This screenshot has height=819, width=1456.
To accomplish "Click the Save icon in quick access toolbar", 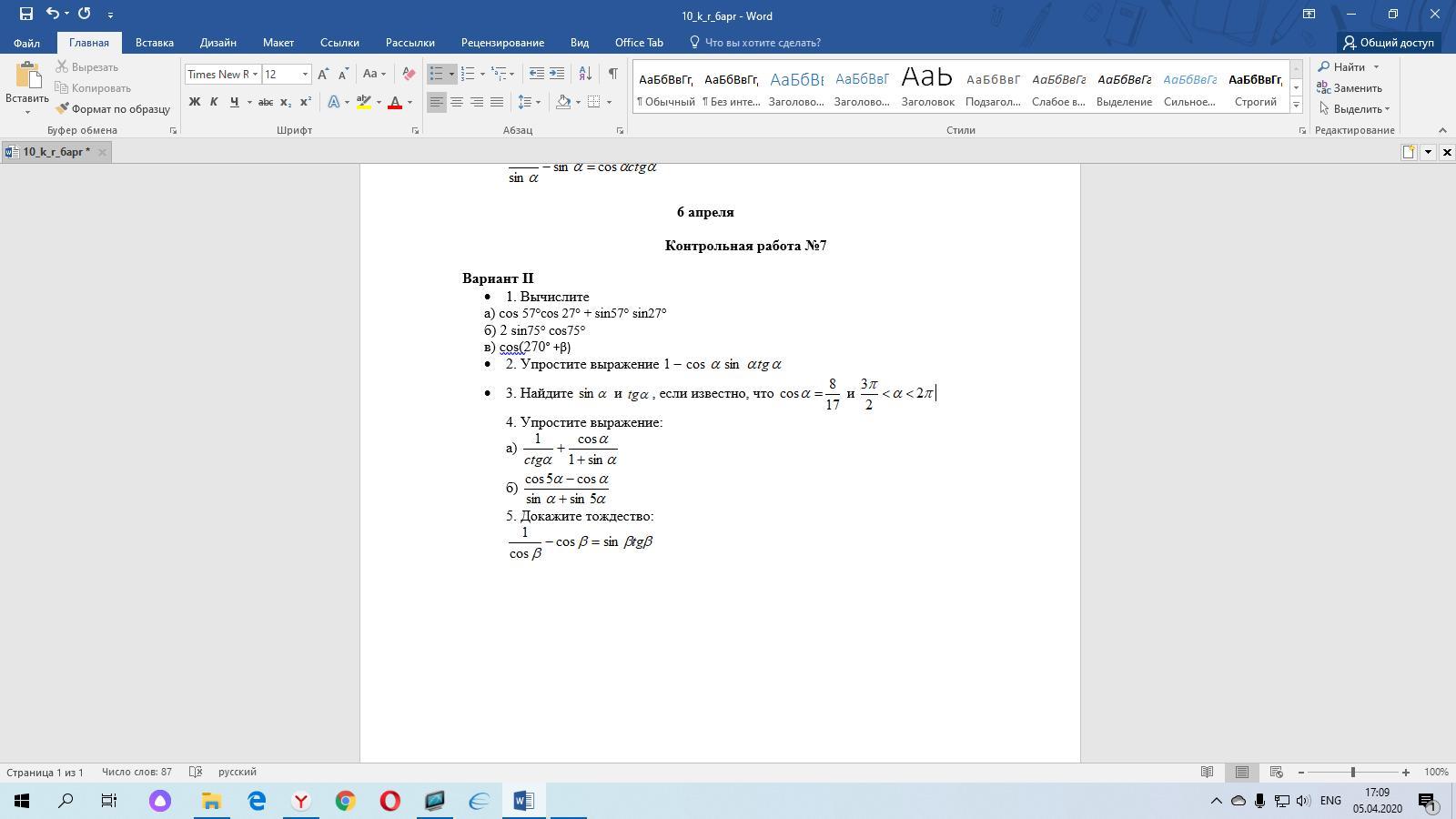I will point(26,14).
